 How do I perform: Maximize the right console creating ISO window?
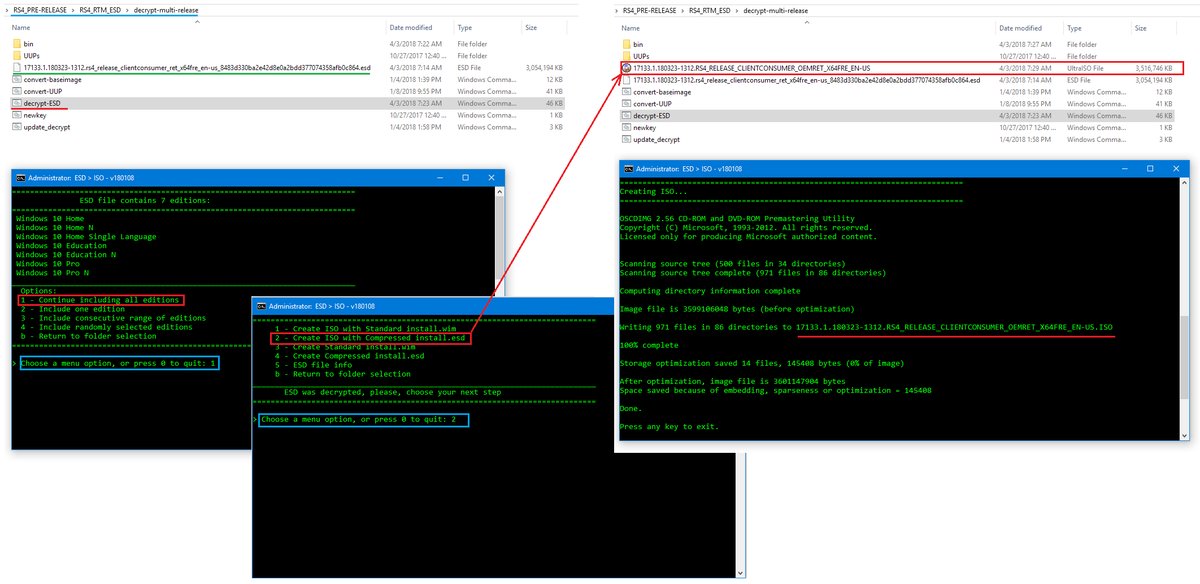click(1149, 168)
